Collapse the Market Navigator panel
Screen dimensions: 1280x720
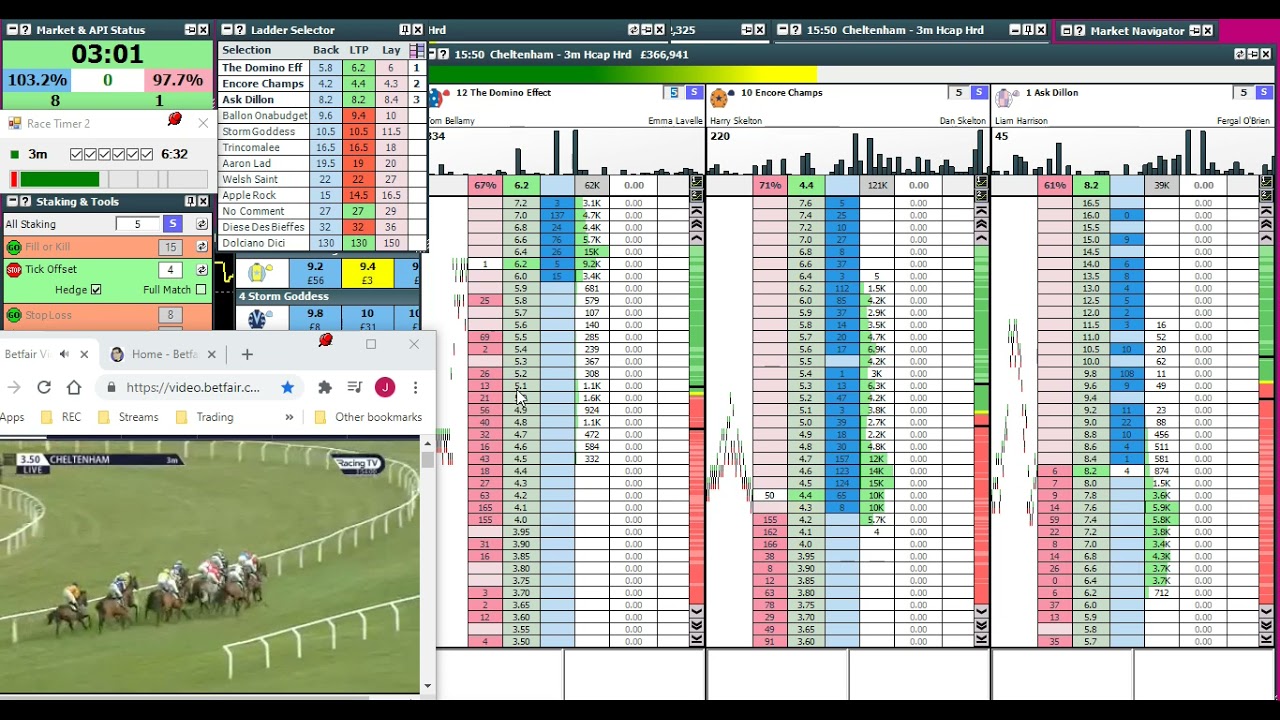1066,31
